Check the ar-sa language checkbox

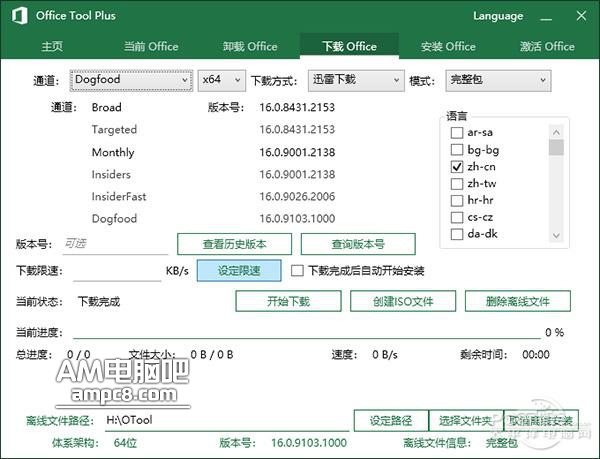457,133
